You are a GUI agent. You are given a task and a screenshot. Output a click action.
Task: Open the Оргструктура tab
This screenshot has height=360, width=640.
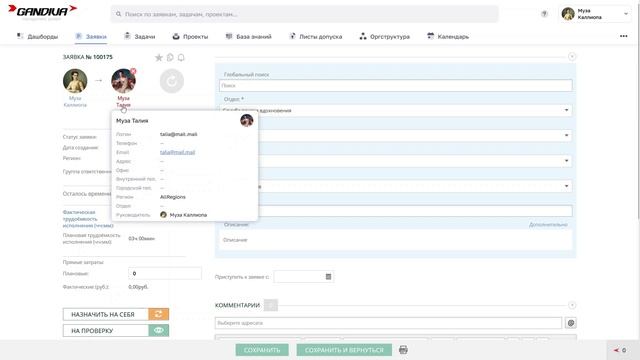(384, 36)
